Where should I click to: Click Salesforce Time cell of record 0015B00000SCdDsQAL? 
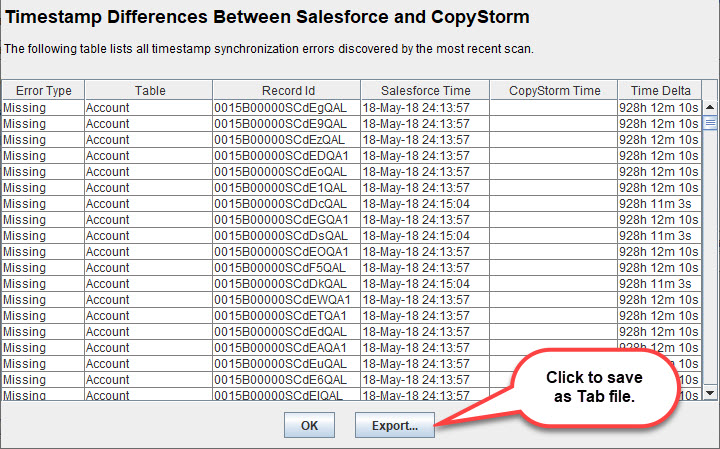point(425,236)
